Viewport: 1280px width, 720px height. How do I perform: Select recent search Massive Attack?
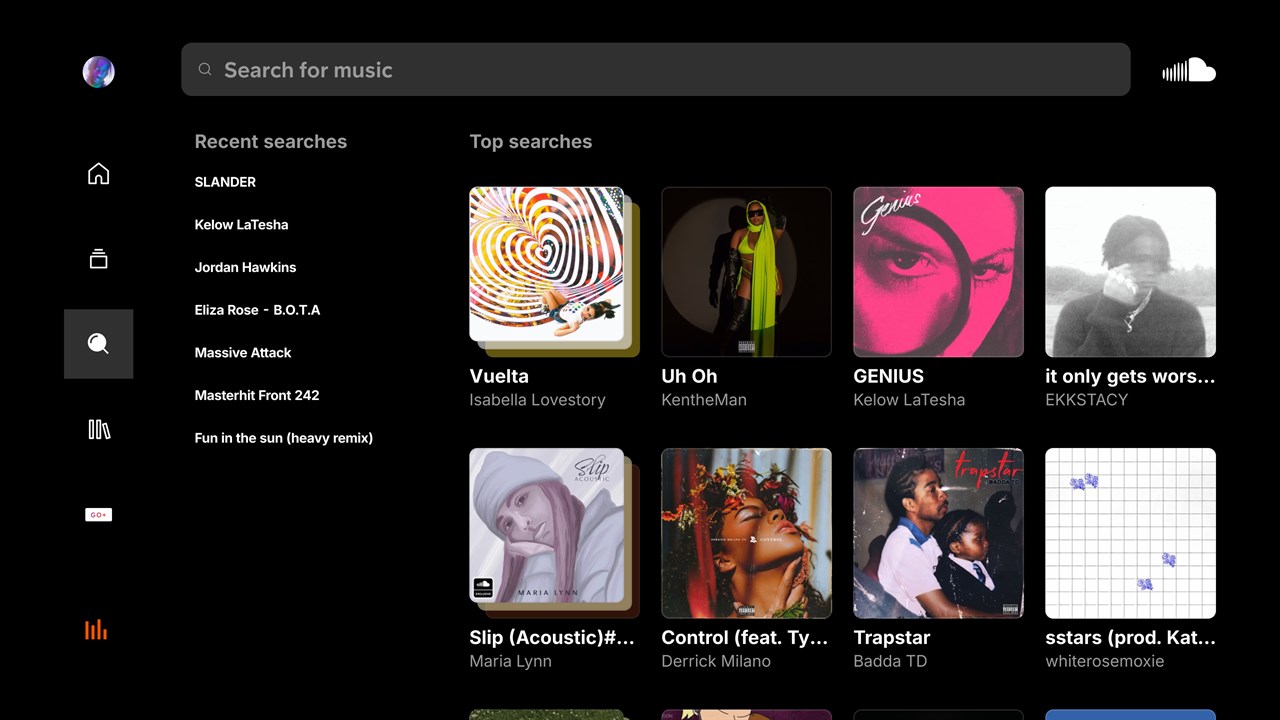pyautogui.click(x=243, y=353)
